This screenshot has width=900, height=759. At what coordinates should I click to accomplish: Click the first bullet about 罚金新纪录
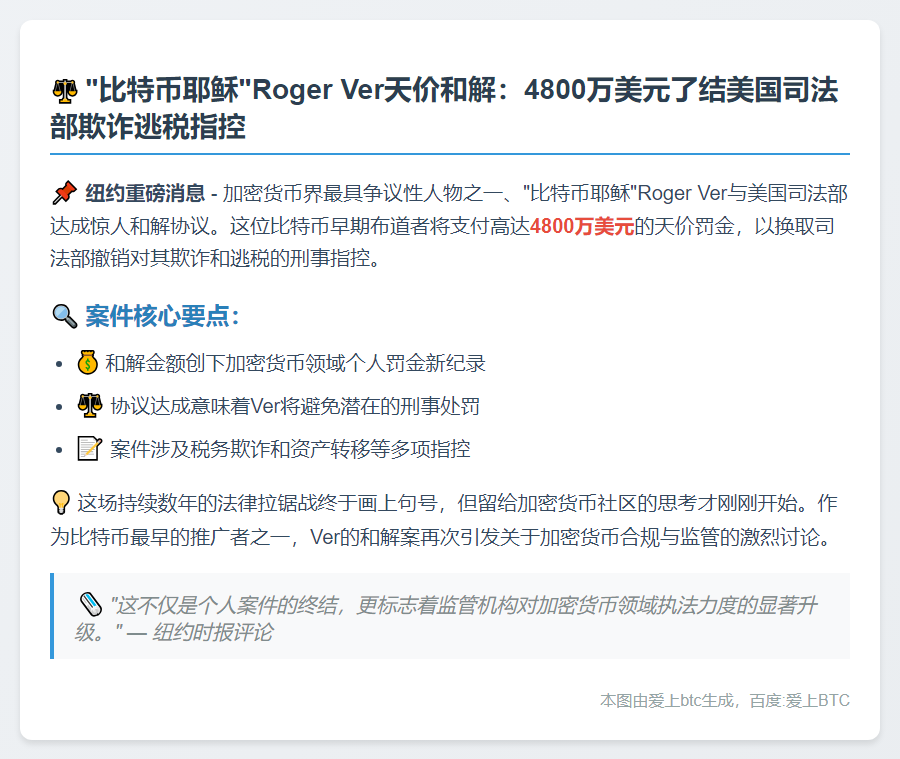tap(290, 360)
